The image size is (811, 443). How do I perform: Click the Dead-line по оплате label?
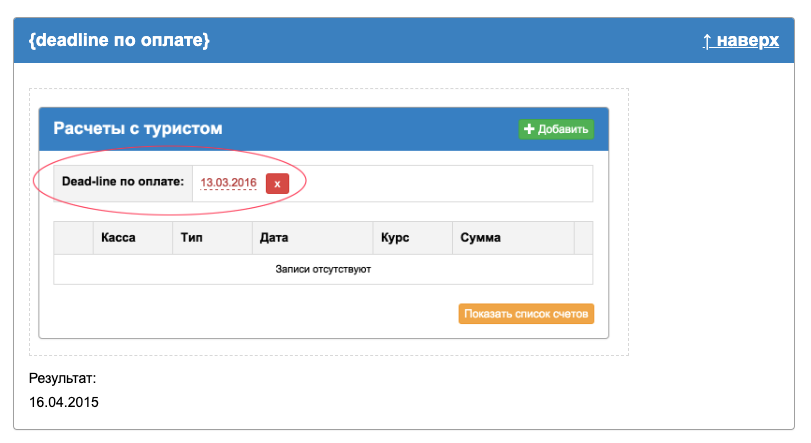tap(123, 183)
